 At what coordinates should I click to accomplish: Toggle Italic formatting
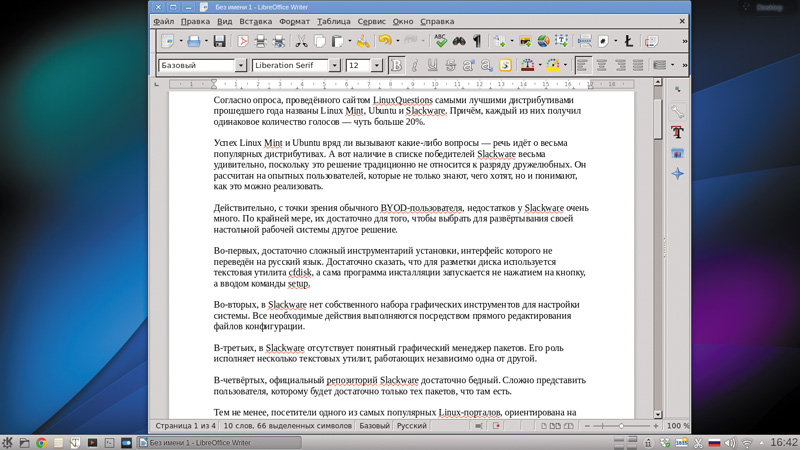(x=415, y=65)
